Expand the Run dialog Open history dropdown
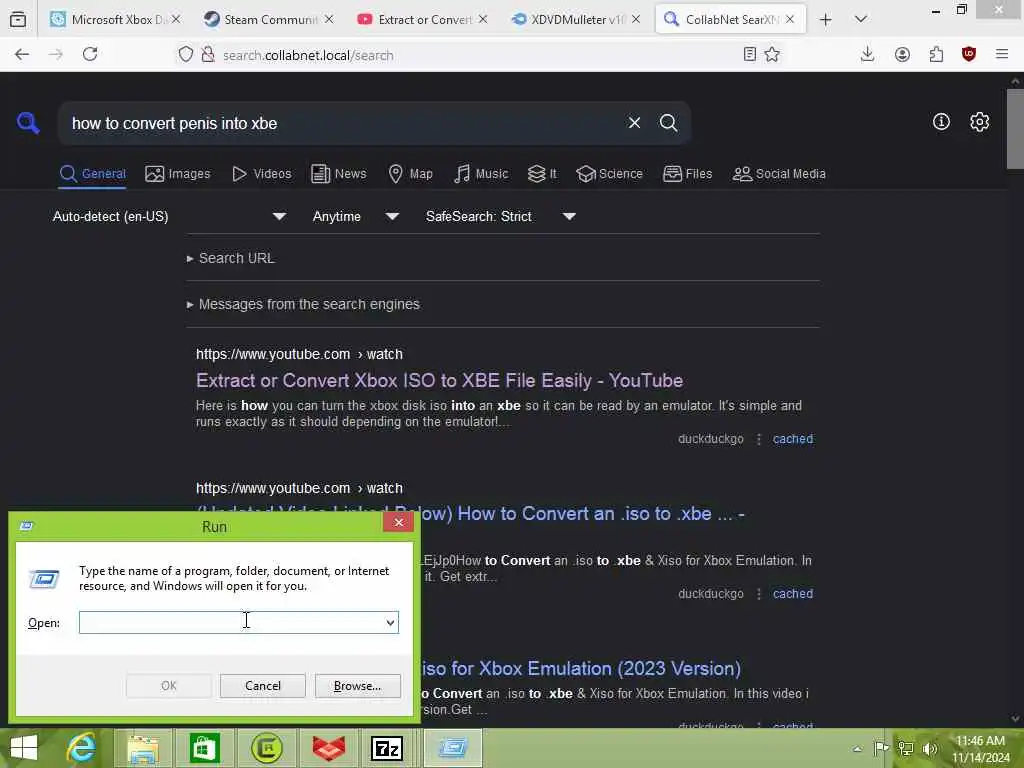This screenshot has height=768, width=1024. click(x=391, y=622)
